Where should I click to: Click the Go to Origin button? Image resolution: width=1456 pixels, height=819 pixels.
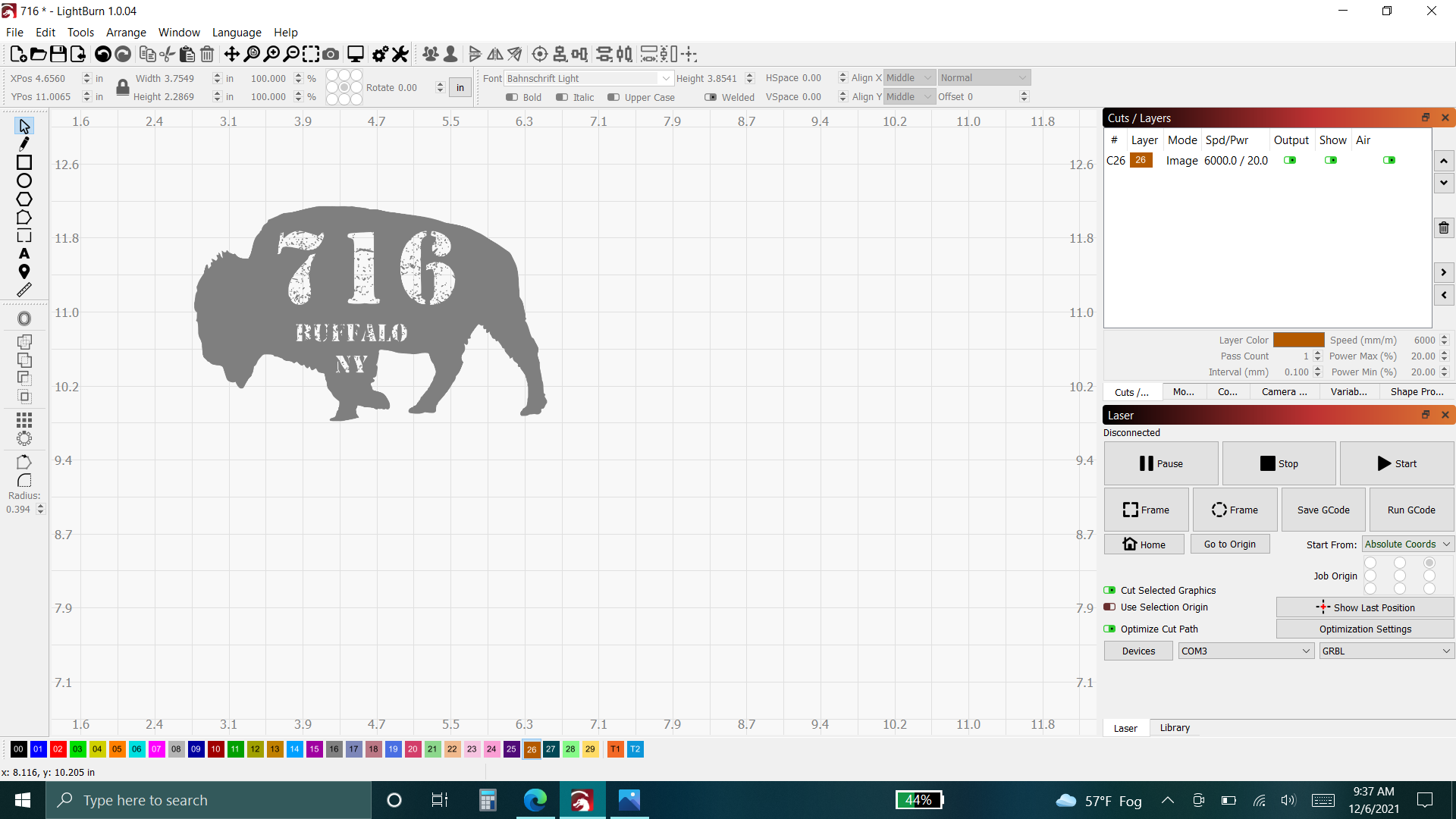click(1230, 544)
